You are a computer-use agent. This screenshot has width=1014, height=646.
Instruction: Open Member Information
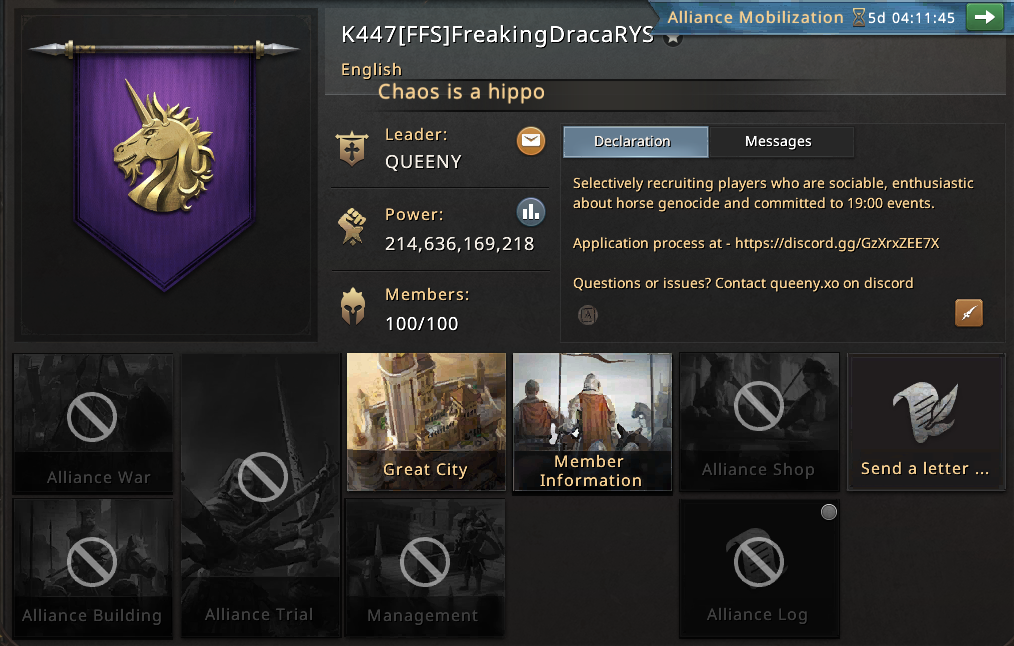[592, 422]
